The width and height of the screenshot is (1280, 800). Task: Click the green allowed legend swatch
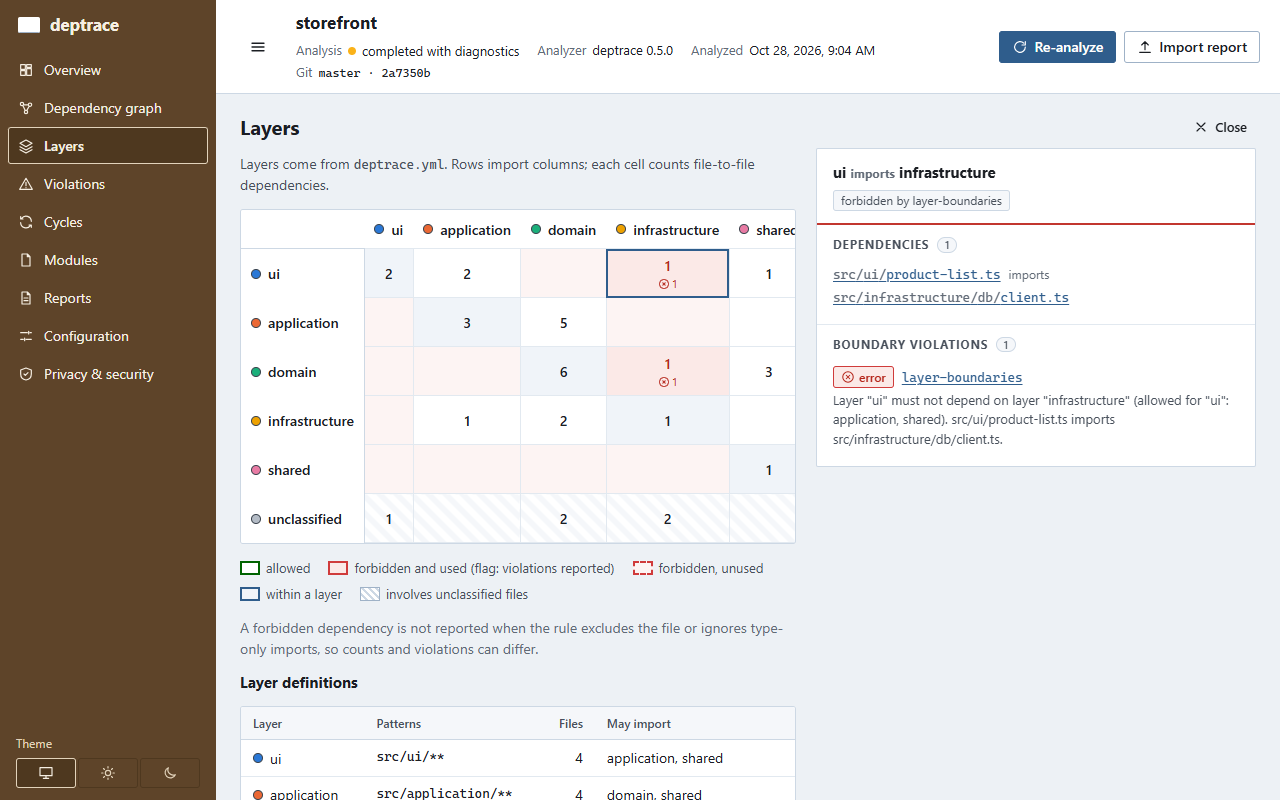[250, 568]
